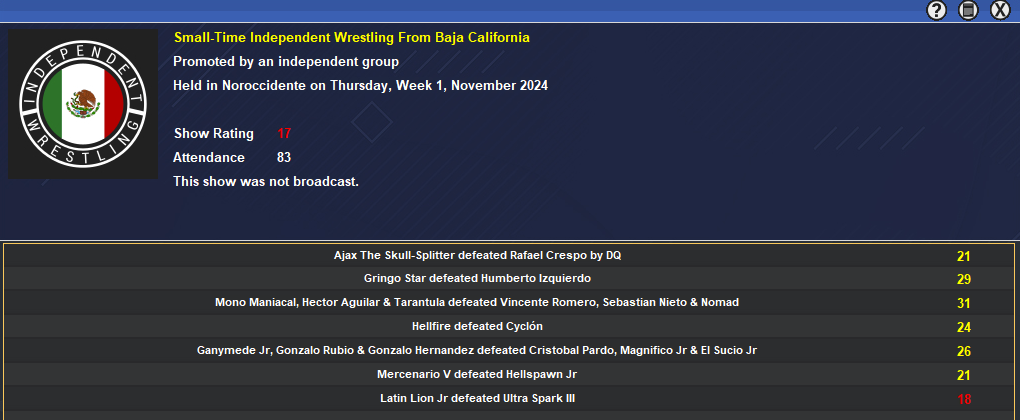Viewport: 1020px width, 420px height.
Task: Open the Mono Maniacal six-man tag match
Action: [x=477, y=303]
